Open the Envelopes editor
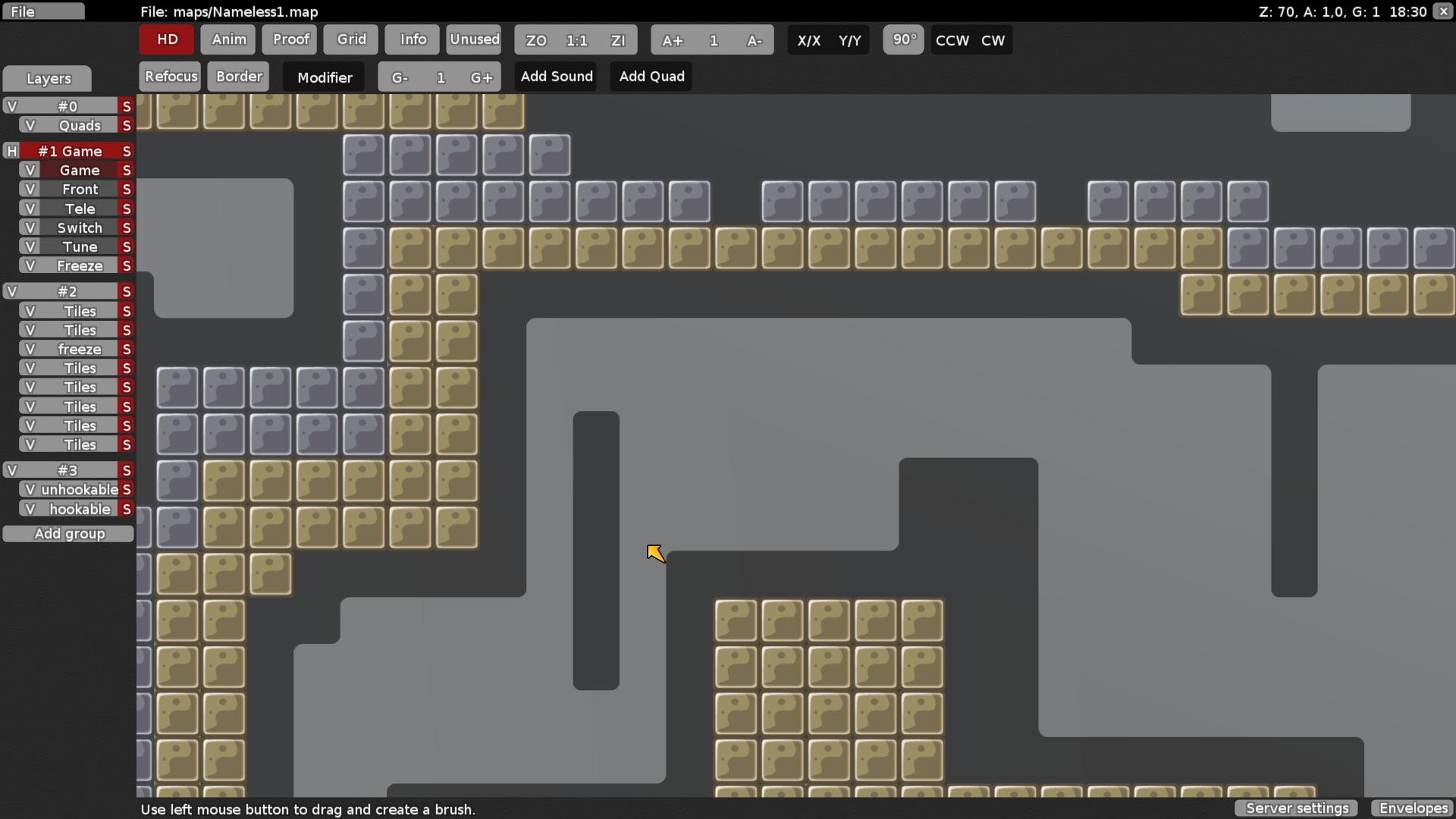1456x819 pixels. [1414, 808]
